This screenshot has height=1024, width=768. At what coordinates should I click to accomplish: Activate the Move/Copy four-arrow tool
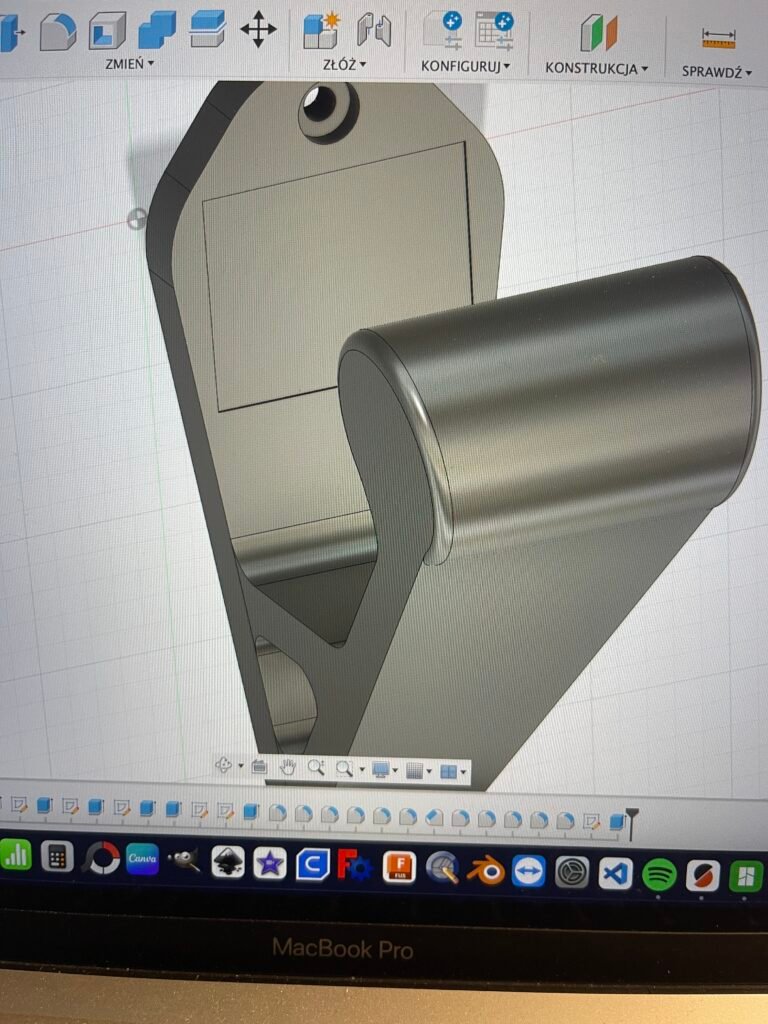pos(258,29)
